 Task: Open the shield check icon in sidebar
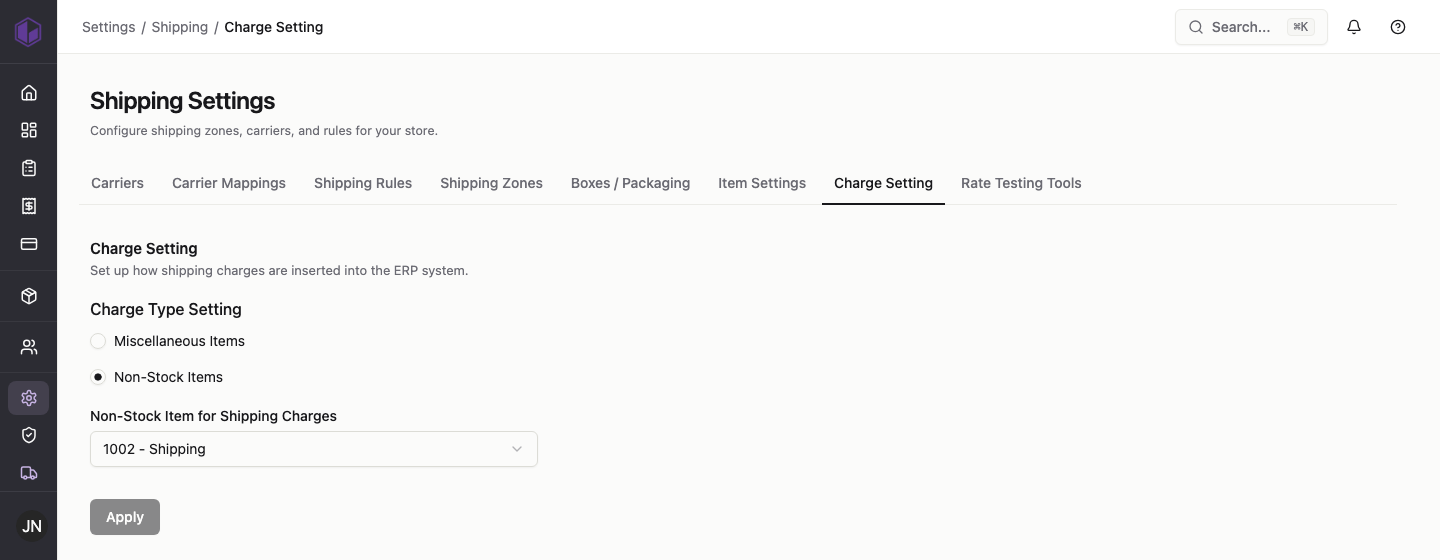point(29,435)
